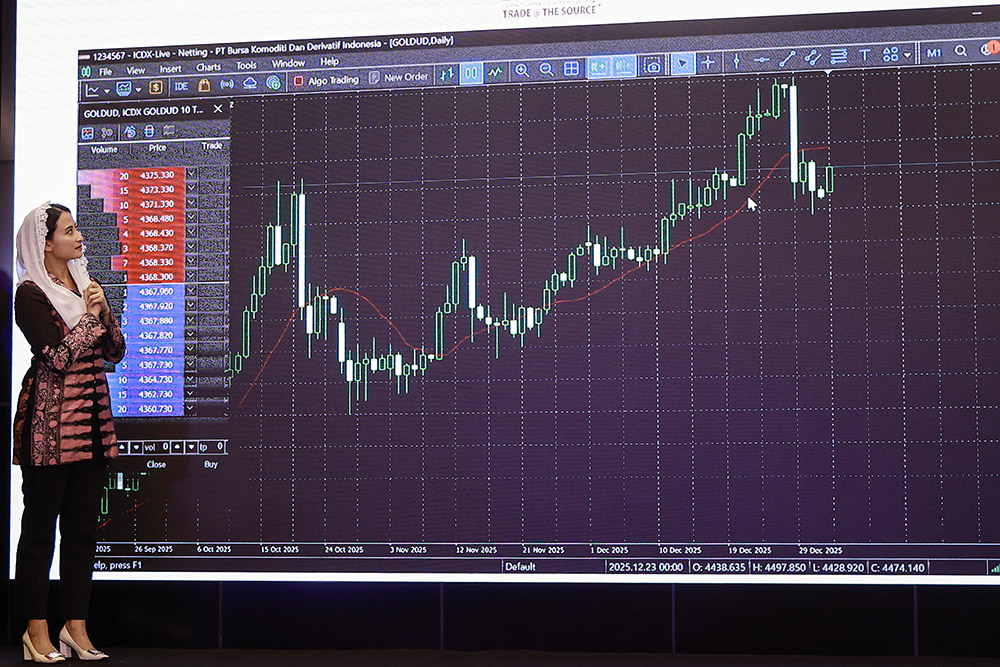
Task: Open the Tools menu
Action: click(246, 66)
